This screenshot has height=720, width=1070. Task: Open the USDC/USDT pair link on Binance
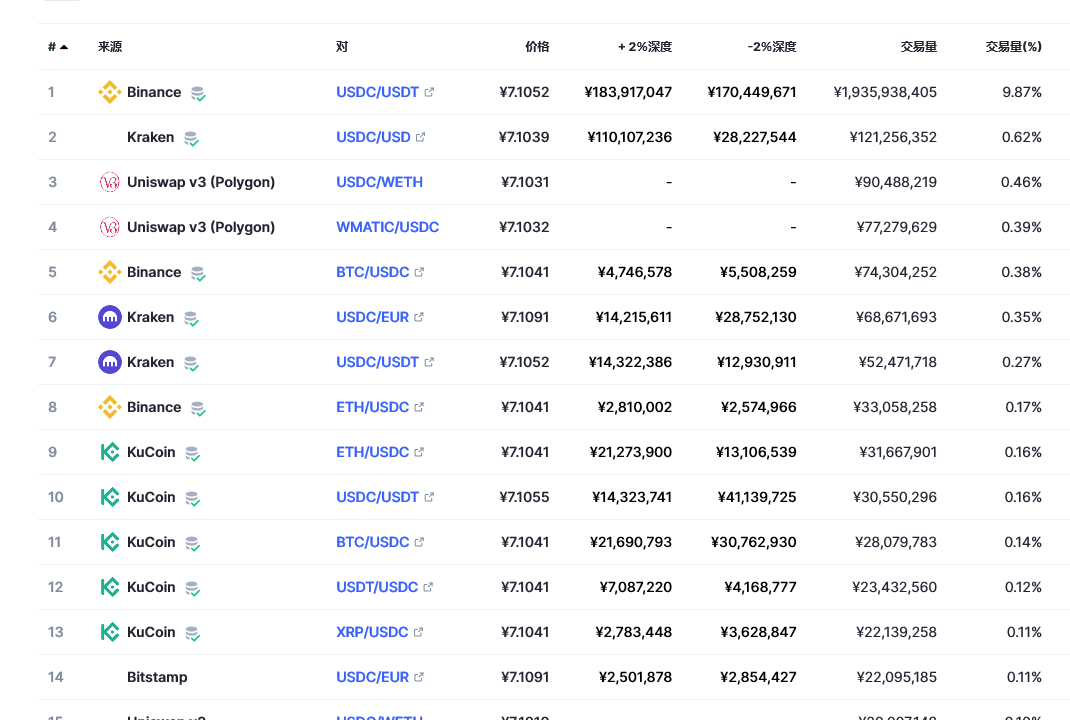[x=377, y=92]
